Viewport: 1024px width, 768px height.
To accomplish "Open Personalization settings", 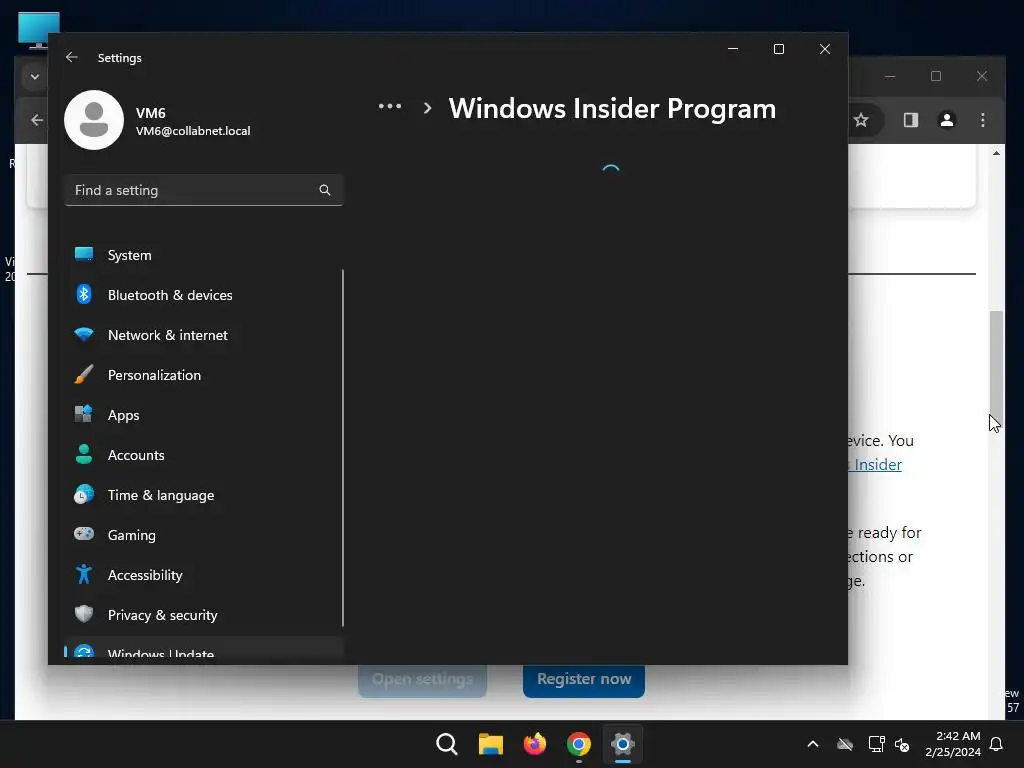I will click(203, 375).
